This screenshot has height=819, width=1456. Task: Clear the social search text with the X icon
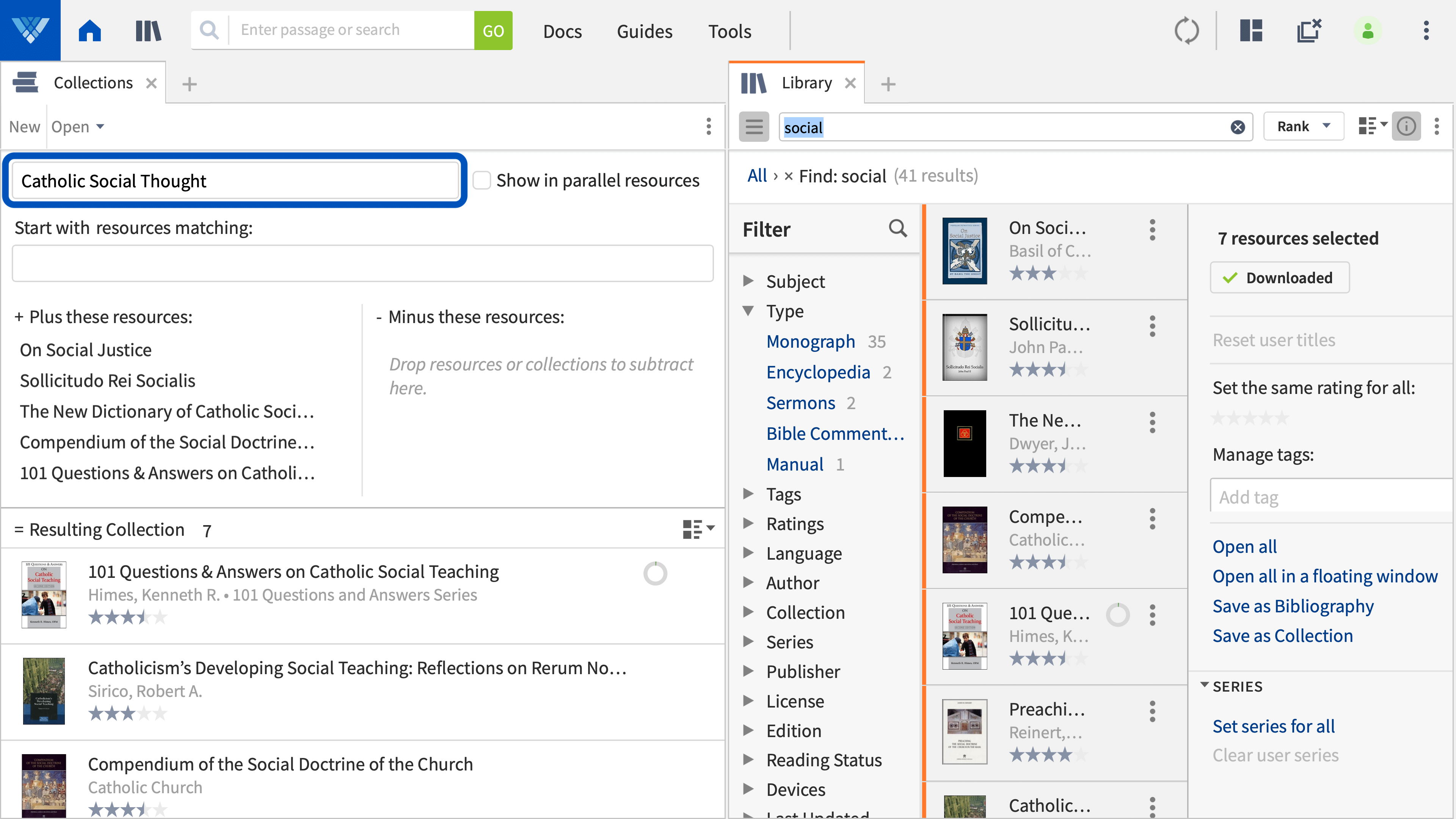point(1237,127)
